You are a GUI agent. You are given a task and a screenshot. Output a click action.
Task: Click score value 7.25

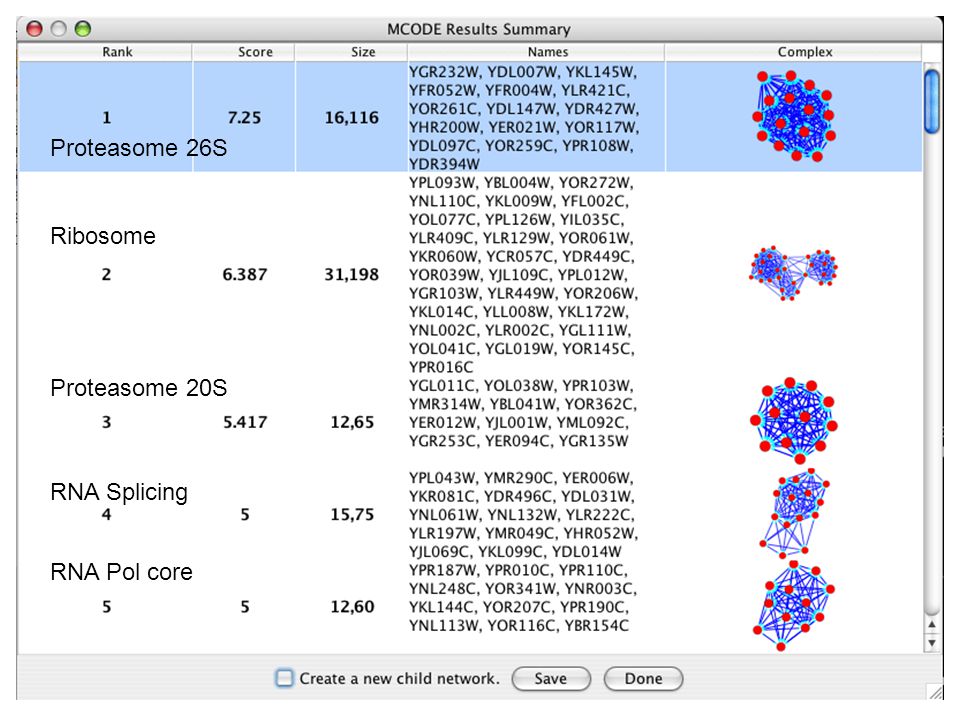tap(244, 117)
